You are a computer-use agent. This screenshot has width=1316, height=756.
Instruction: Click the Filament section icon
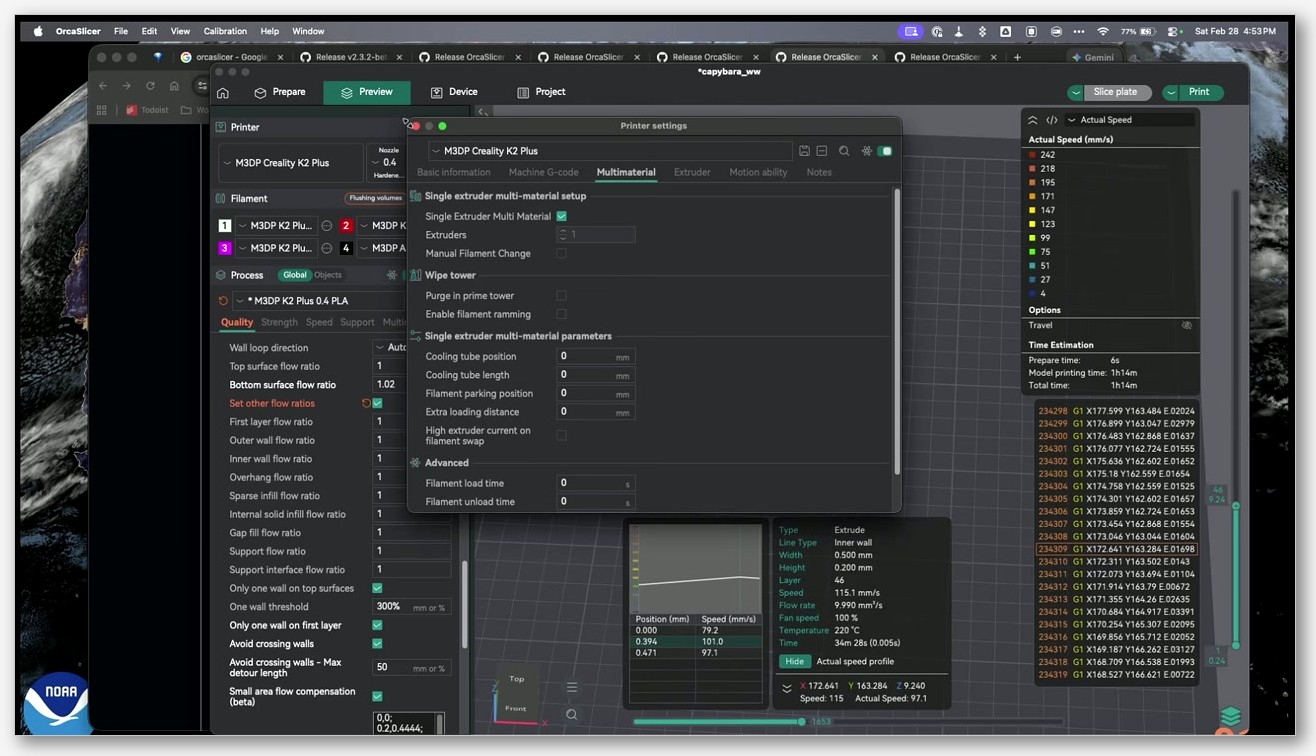point(221,199)
